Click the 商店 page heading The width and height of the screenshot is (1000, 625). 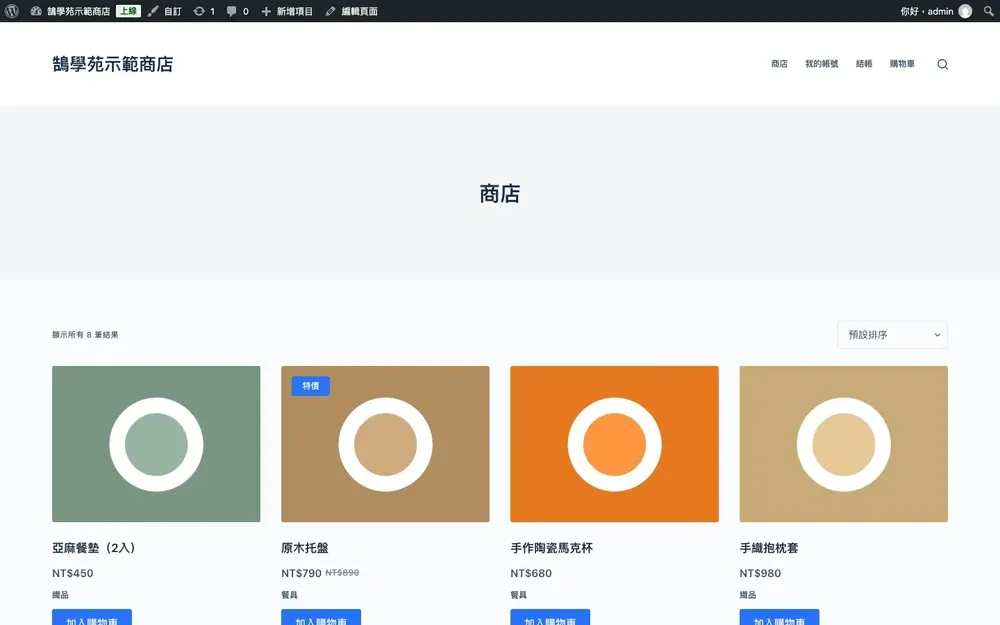click(x=500, y=193)
